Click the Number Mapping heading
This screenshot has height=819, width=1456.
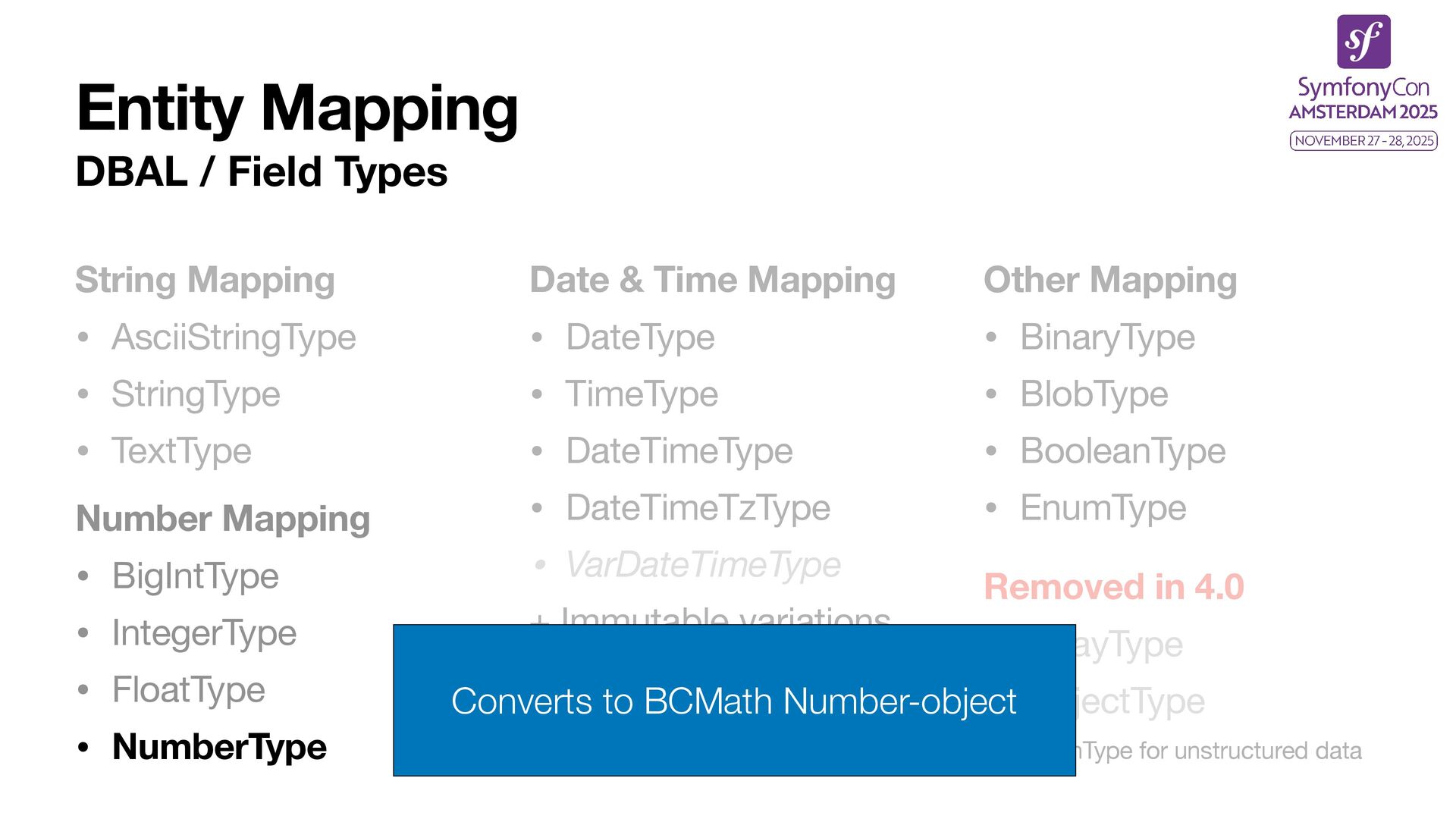pyautogui.click(x=223, y=519)
